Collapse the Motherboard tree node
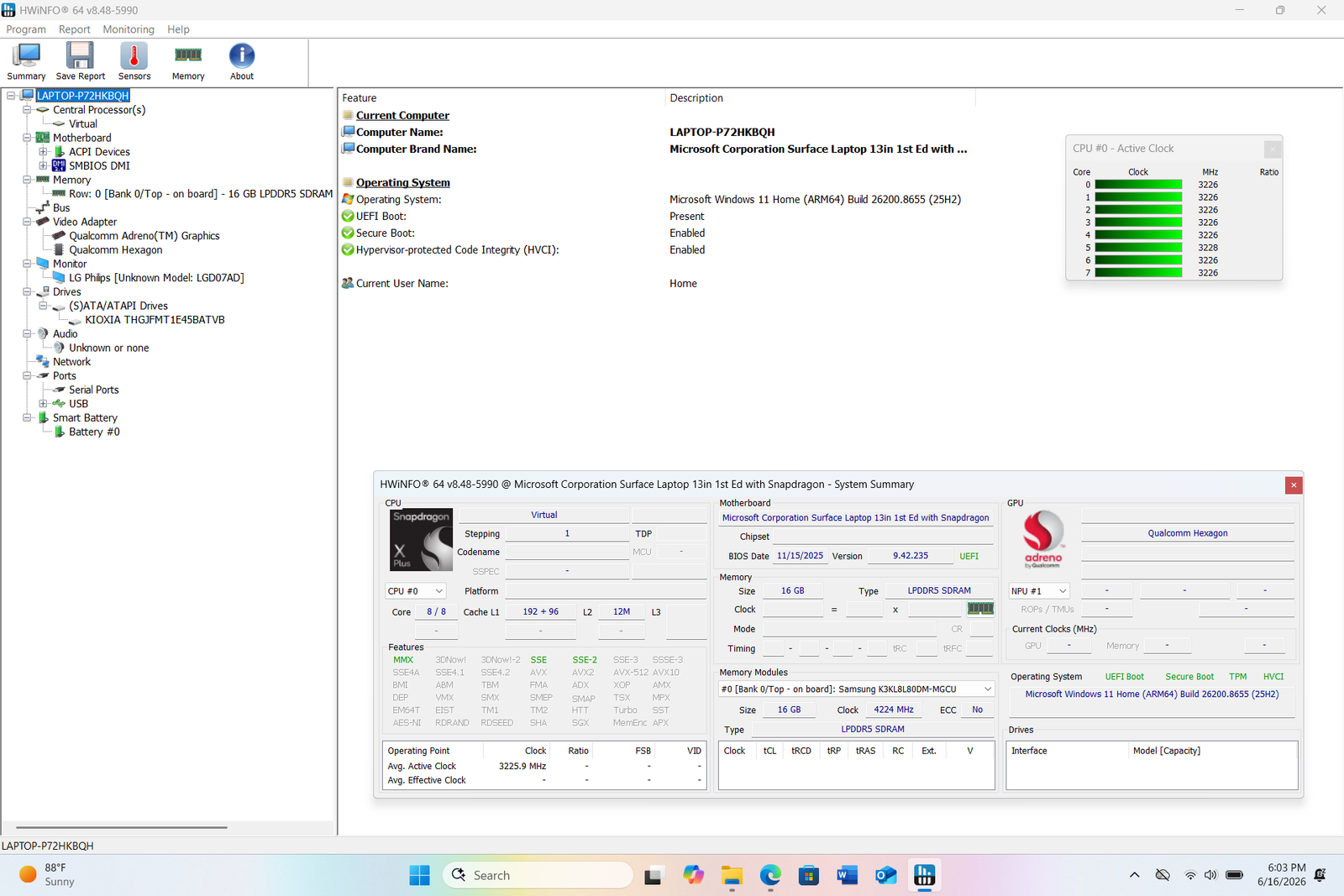Viewport: 1344px width, 896px height. (27, 138)
